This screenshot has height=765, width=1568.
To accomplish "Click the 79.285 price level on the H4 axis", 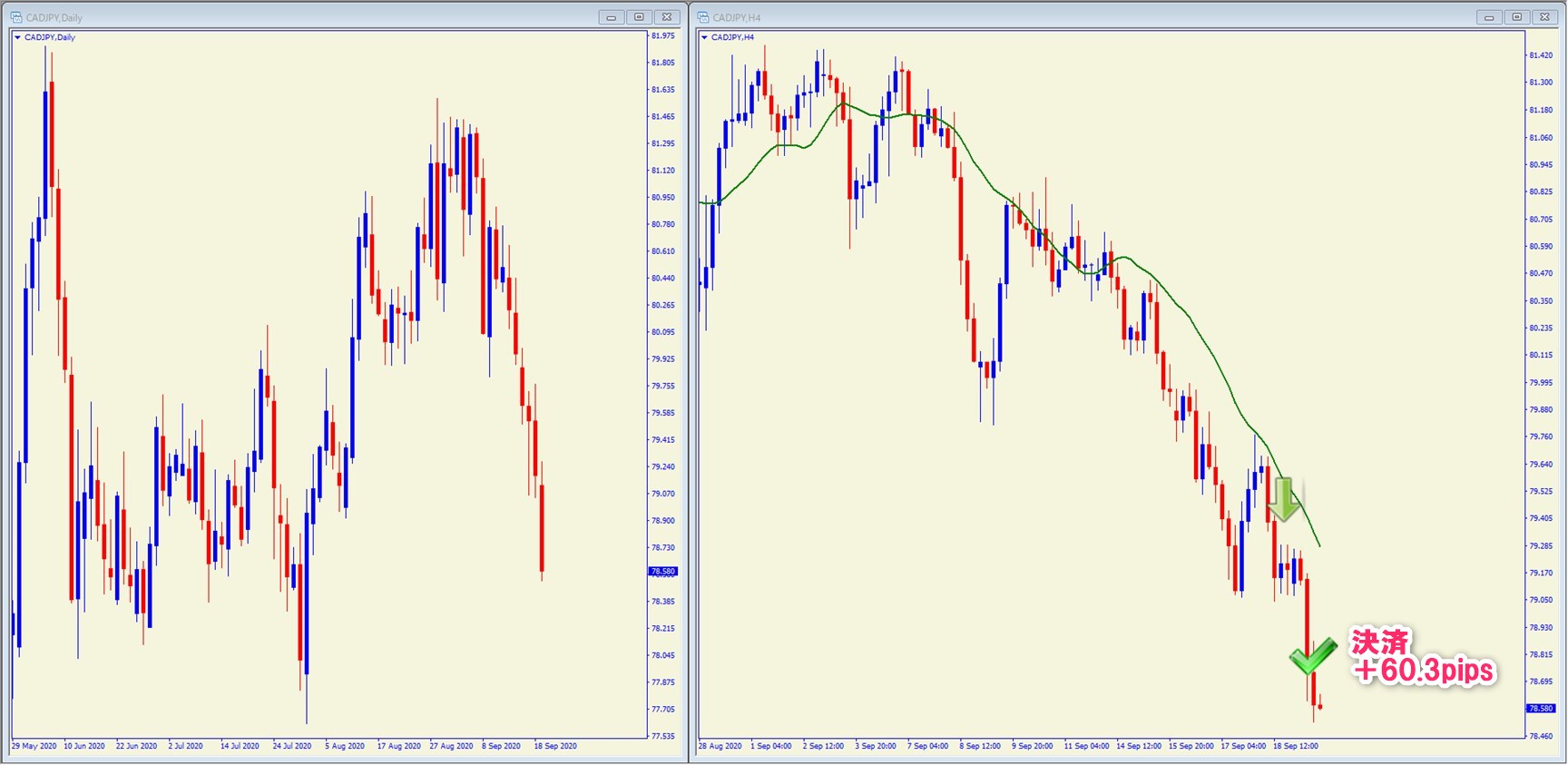I will click(x=1541, y=546).
